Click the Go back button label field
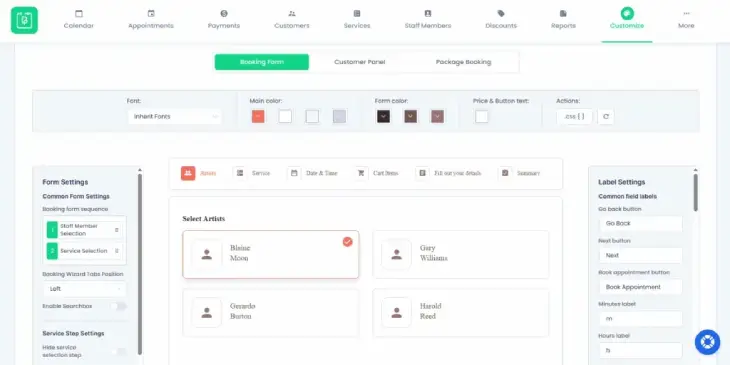The image size is (730, 365). [x=640, y=223]
